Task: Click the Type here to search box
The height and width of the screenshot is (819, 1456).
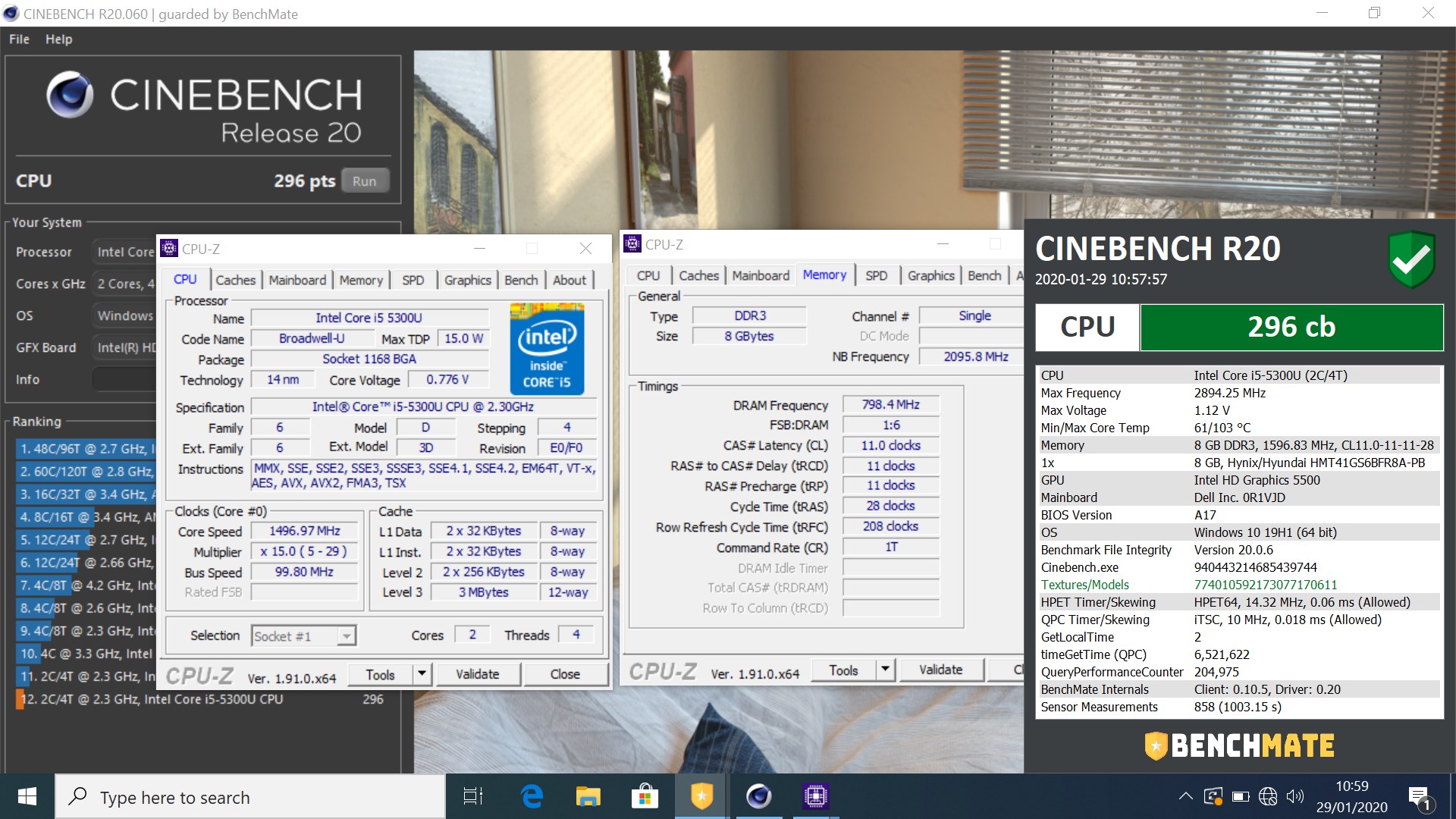Action: [250, 796]
